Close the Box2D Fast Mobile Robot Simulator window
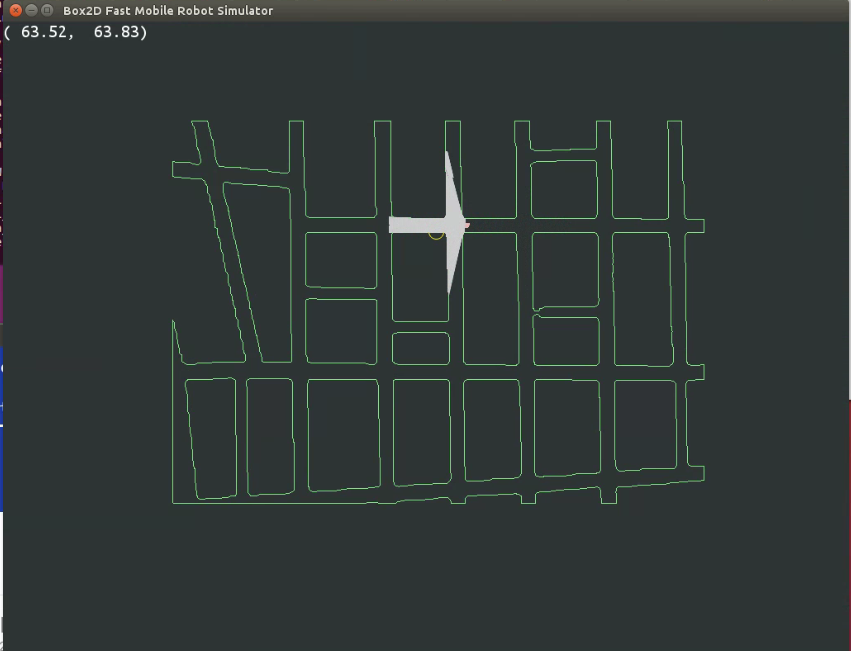Viewport: 851px width, 651px height. coord(16,10)
